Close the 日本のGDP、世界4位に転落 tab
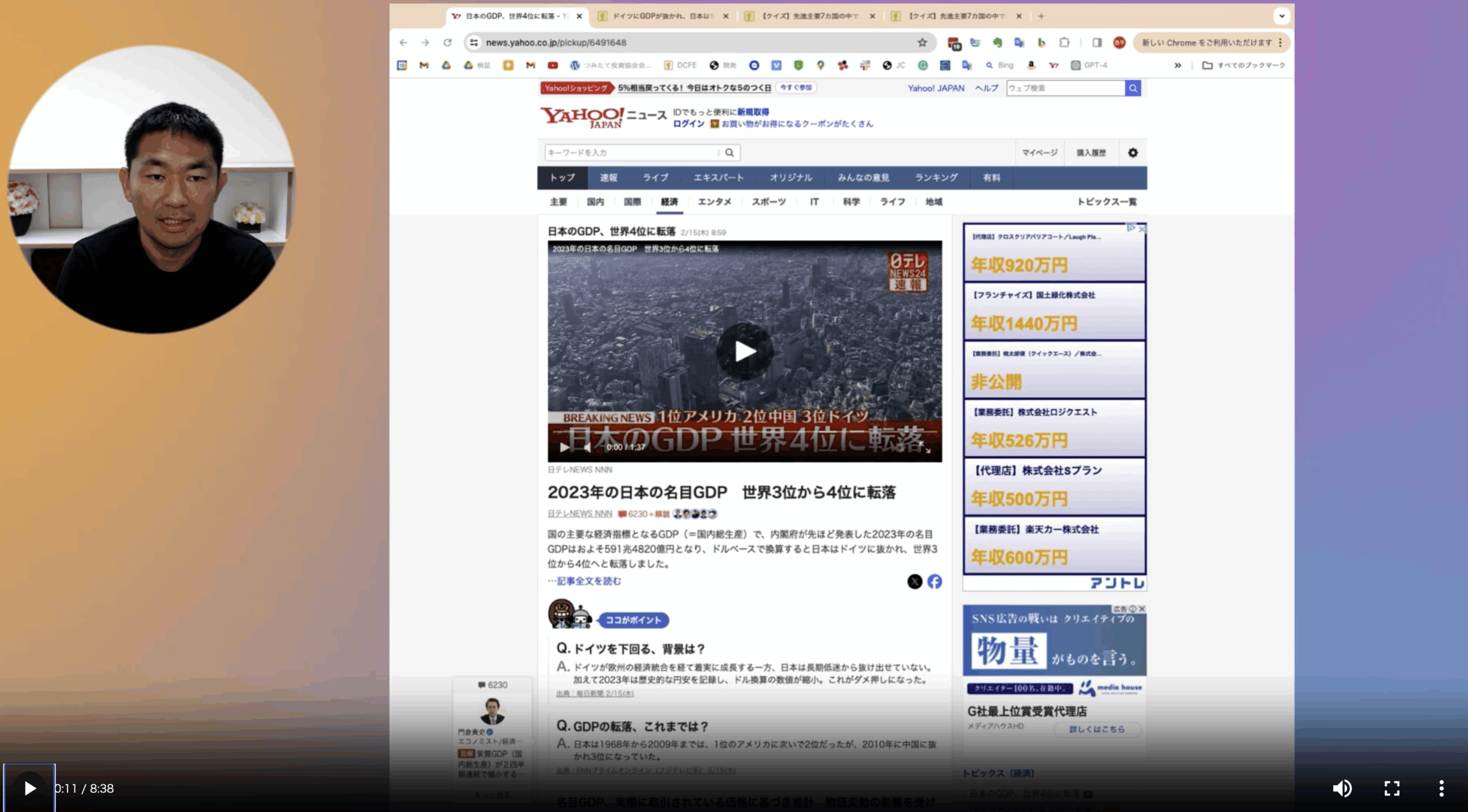The height and width of the screenshot is (812, 1468). coord(579,16)
